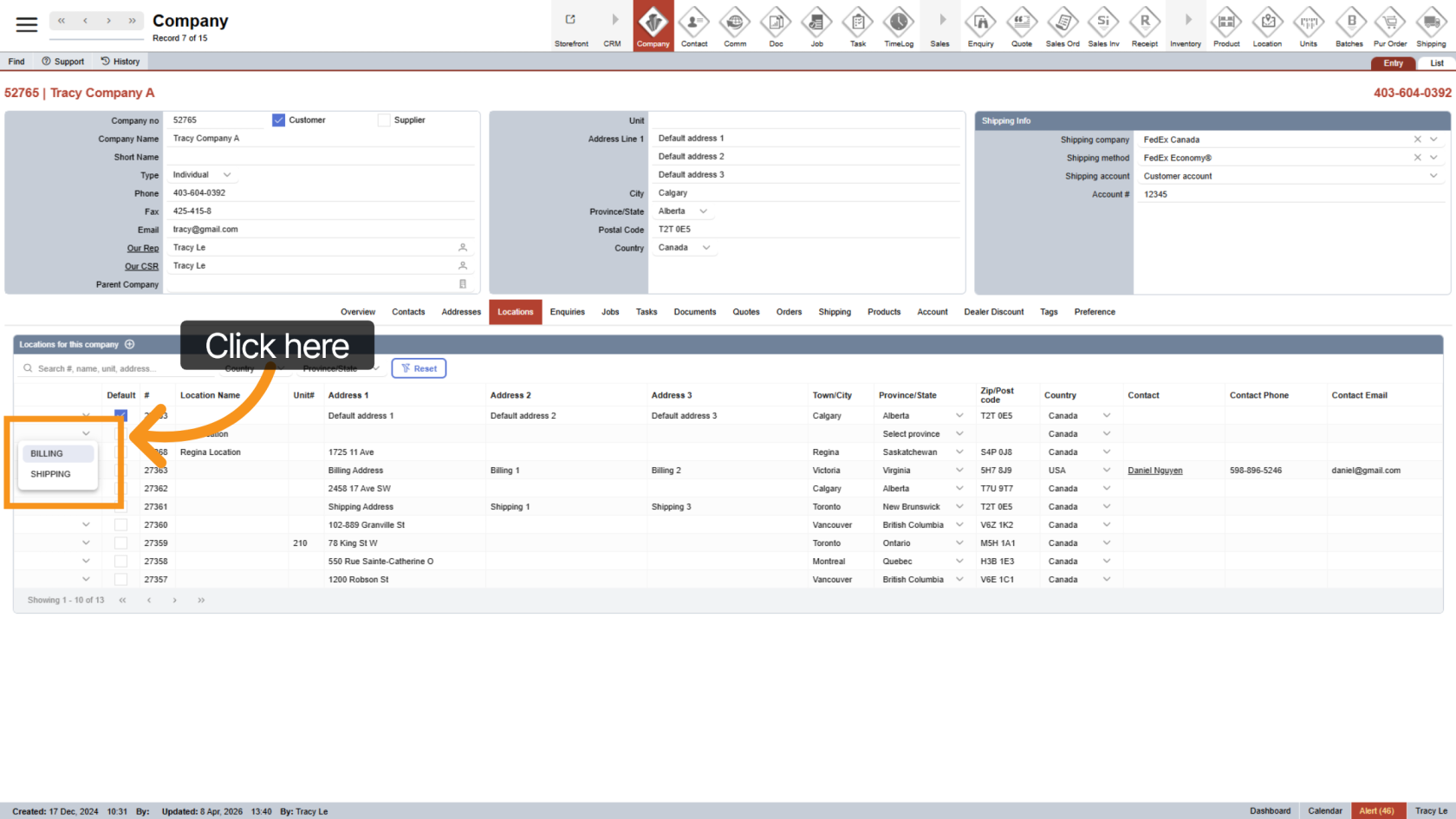The image size is (1456, 819).
Task: Open the Type Individual dropdown
Action: 202,175
